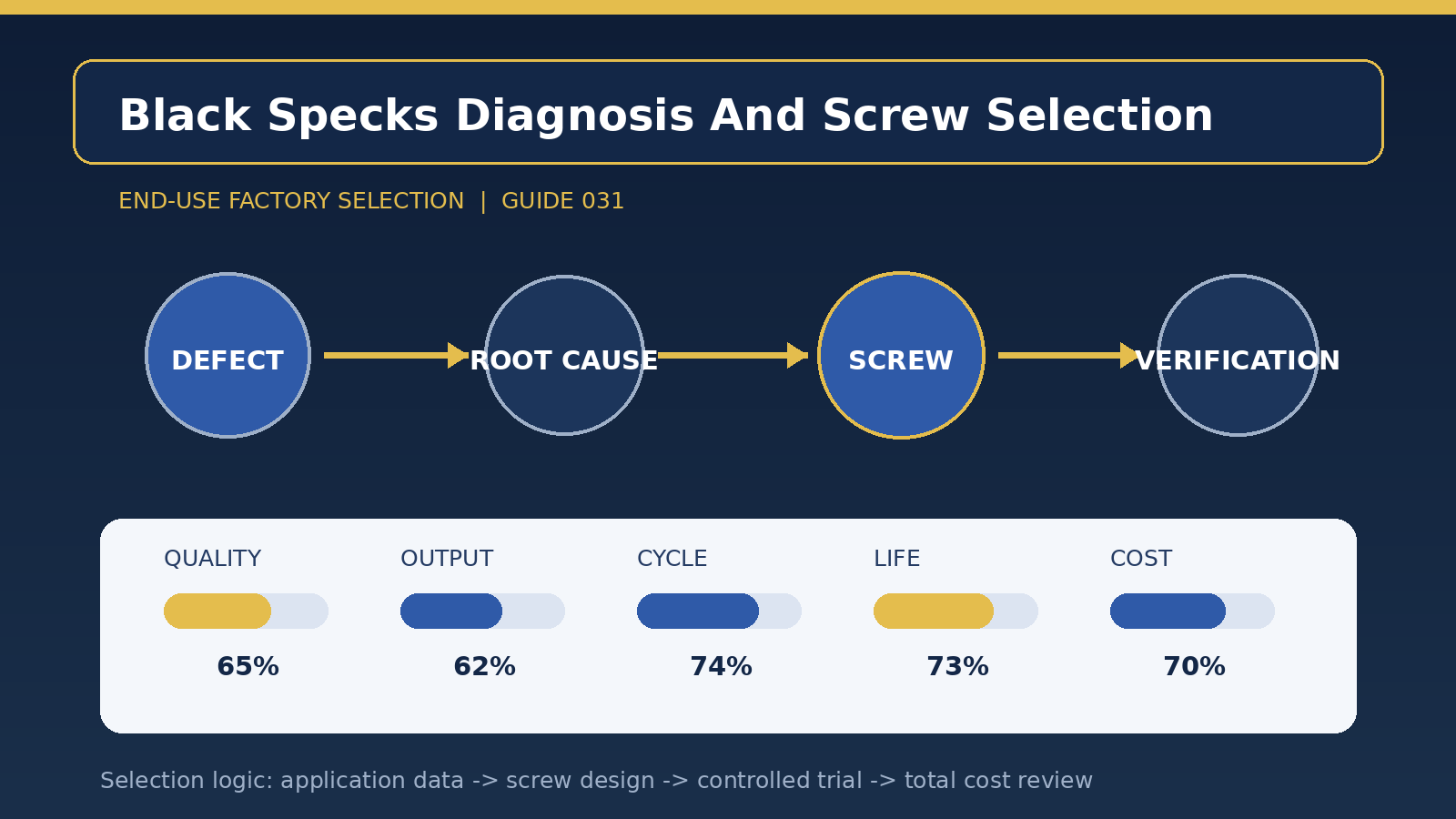Screen dimensions: 1456x819
Task: Click arrow from ROOT CAUSE to SCREW
Action: coord(733,355)
